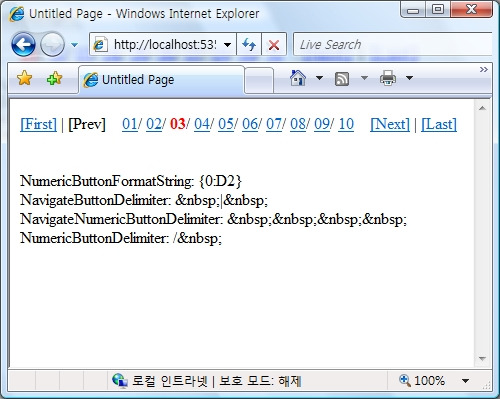The image size is (500, 399).
Task: Click NumericButtonFormatString text line
Action: pos(131,181)
